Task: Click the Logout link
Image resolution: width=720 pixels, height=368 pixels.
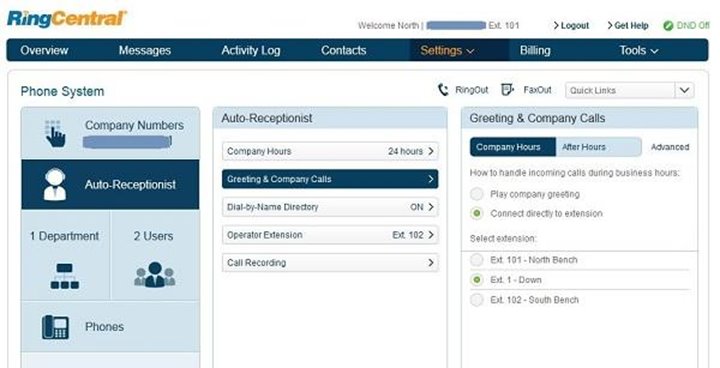Action: [571, 26]
